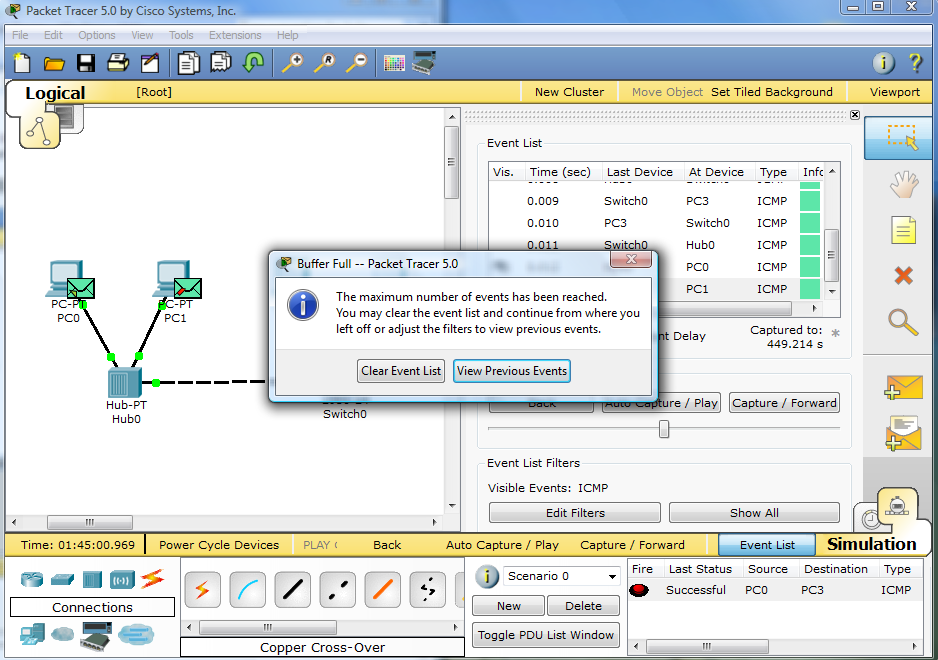Click the View Previous Events button
Image resolution: width=938 pixels, height=660 pixels.
click(x=511, y=371)
